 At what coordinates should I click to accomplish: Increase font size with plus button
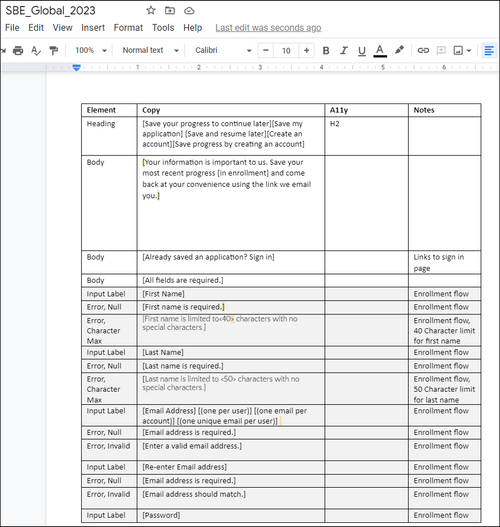click(x=306, y=50)
